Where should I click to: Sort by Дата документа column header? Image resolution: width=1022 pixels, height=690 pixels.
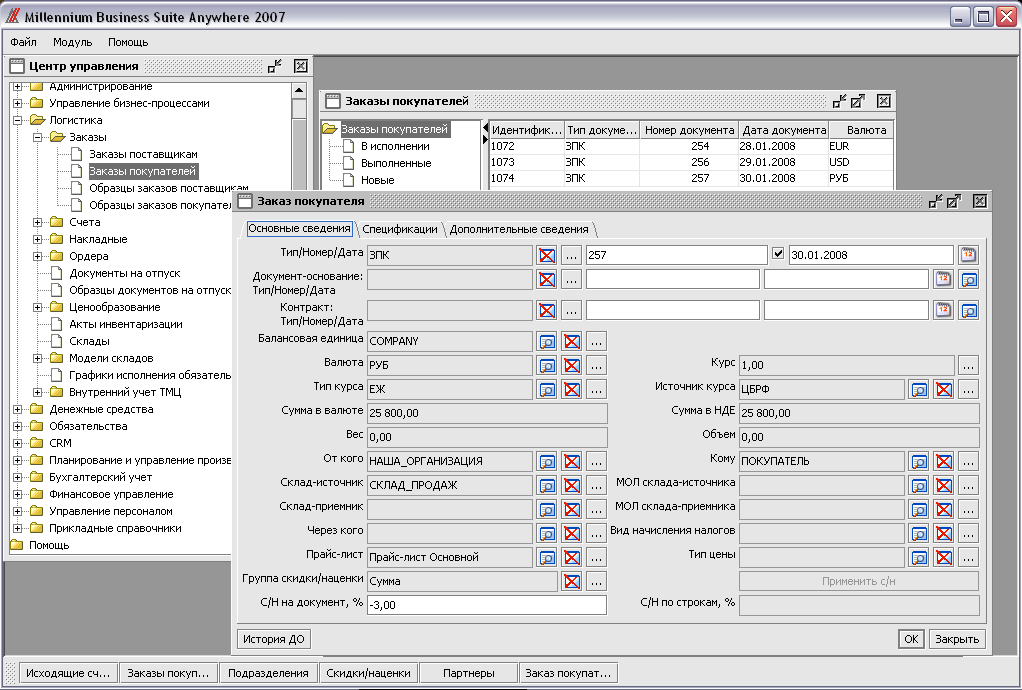784,130
